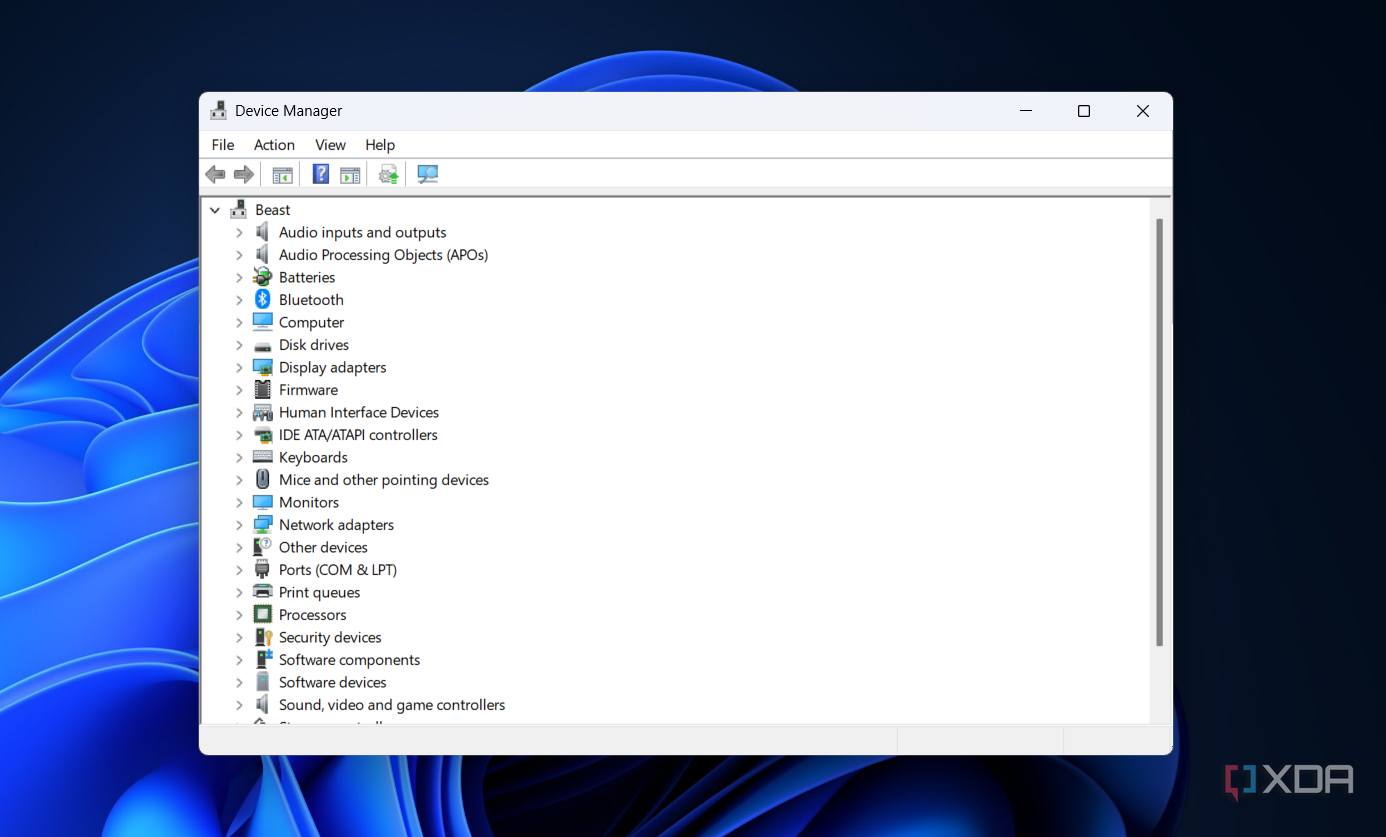Image resolution: width=1386 pixels, height=837 pixels.
Task: Click the Network adapters category icon
Action: click(263, 525)
